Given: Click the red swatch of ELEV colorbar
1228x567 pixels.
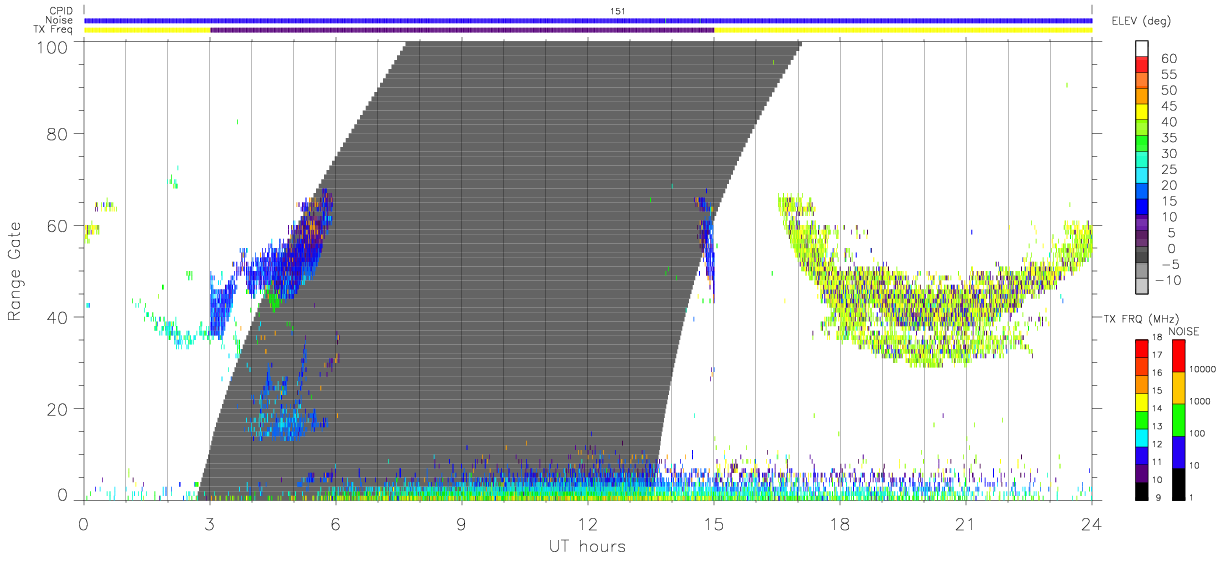Looking at the screenshot, I should point(1143,65).
